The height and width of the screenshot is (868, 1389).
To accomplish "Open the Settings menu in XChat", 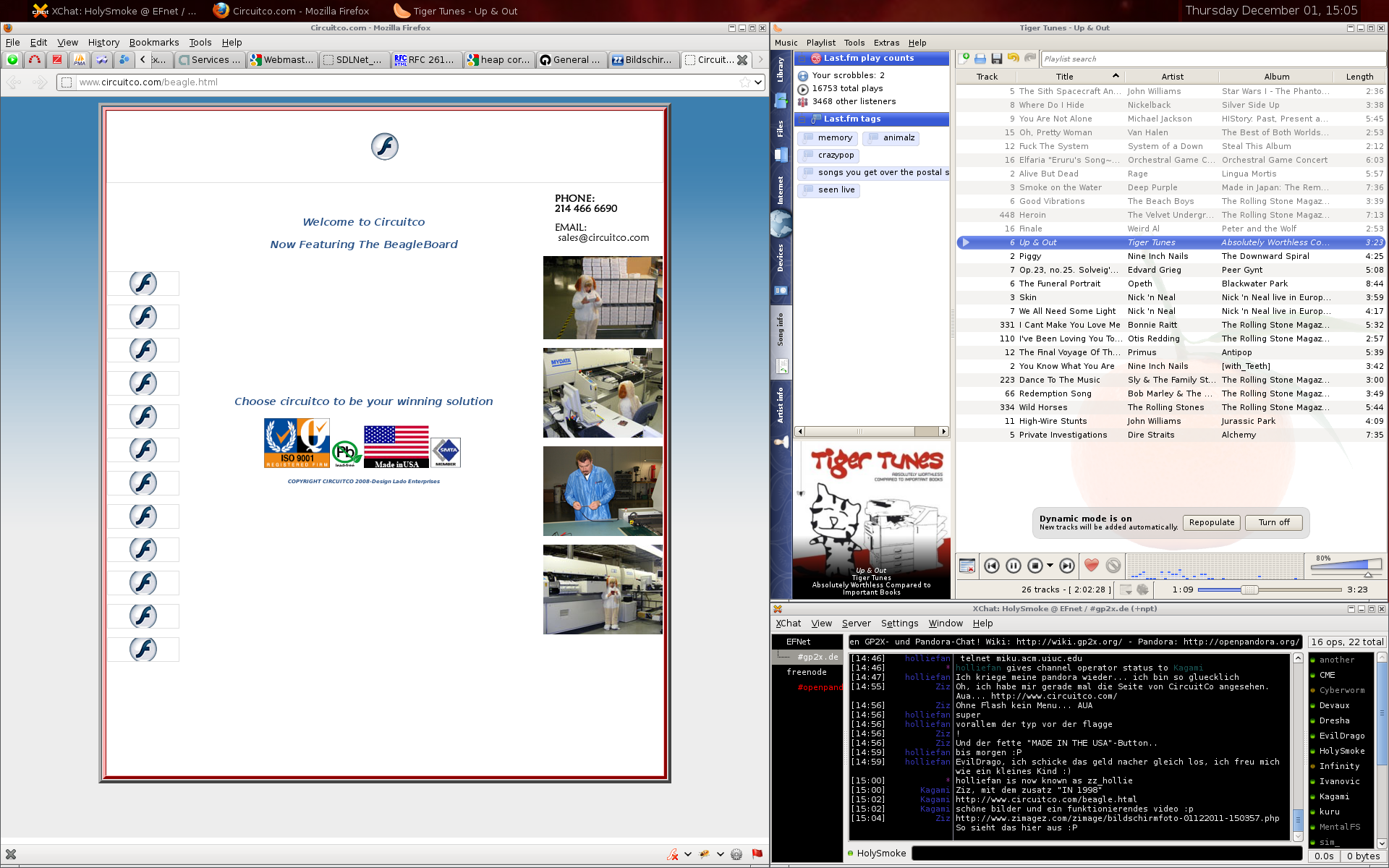I will pos(899,624).
